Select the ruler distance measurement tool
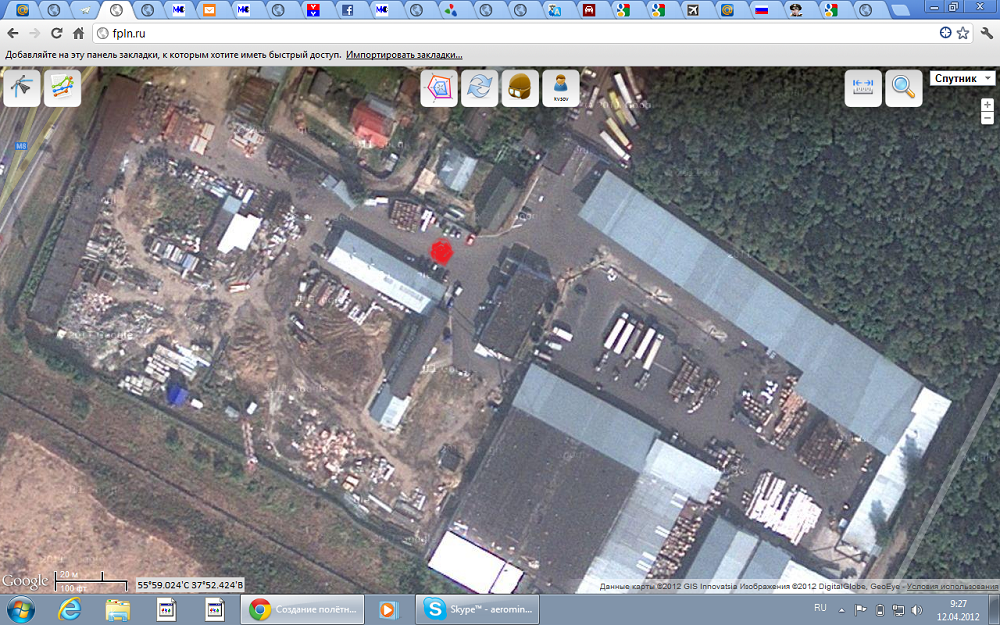This screenshot has height=625, width=1000. click(x=863, y=88)
